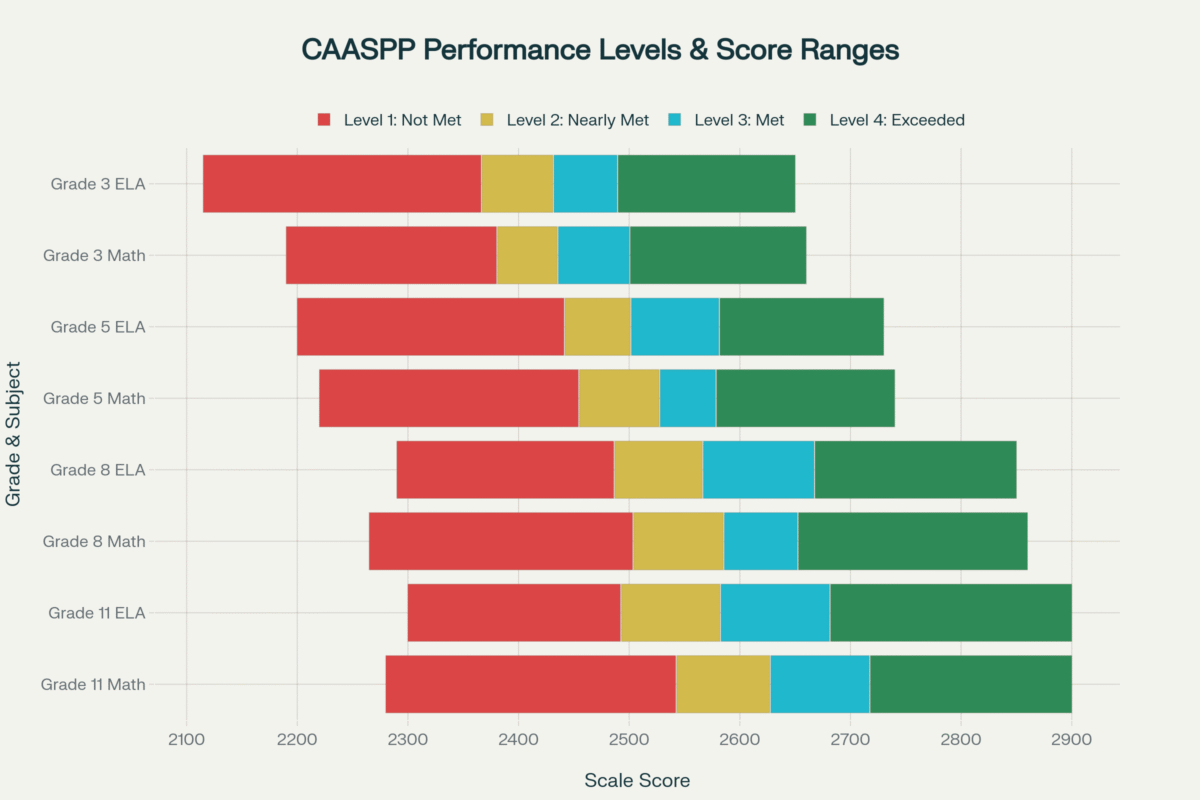Select the green Exceeded bar for Grade 5 ELA

tap(801, 327)
